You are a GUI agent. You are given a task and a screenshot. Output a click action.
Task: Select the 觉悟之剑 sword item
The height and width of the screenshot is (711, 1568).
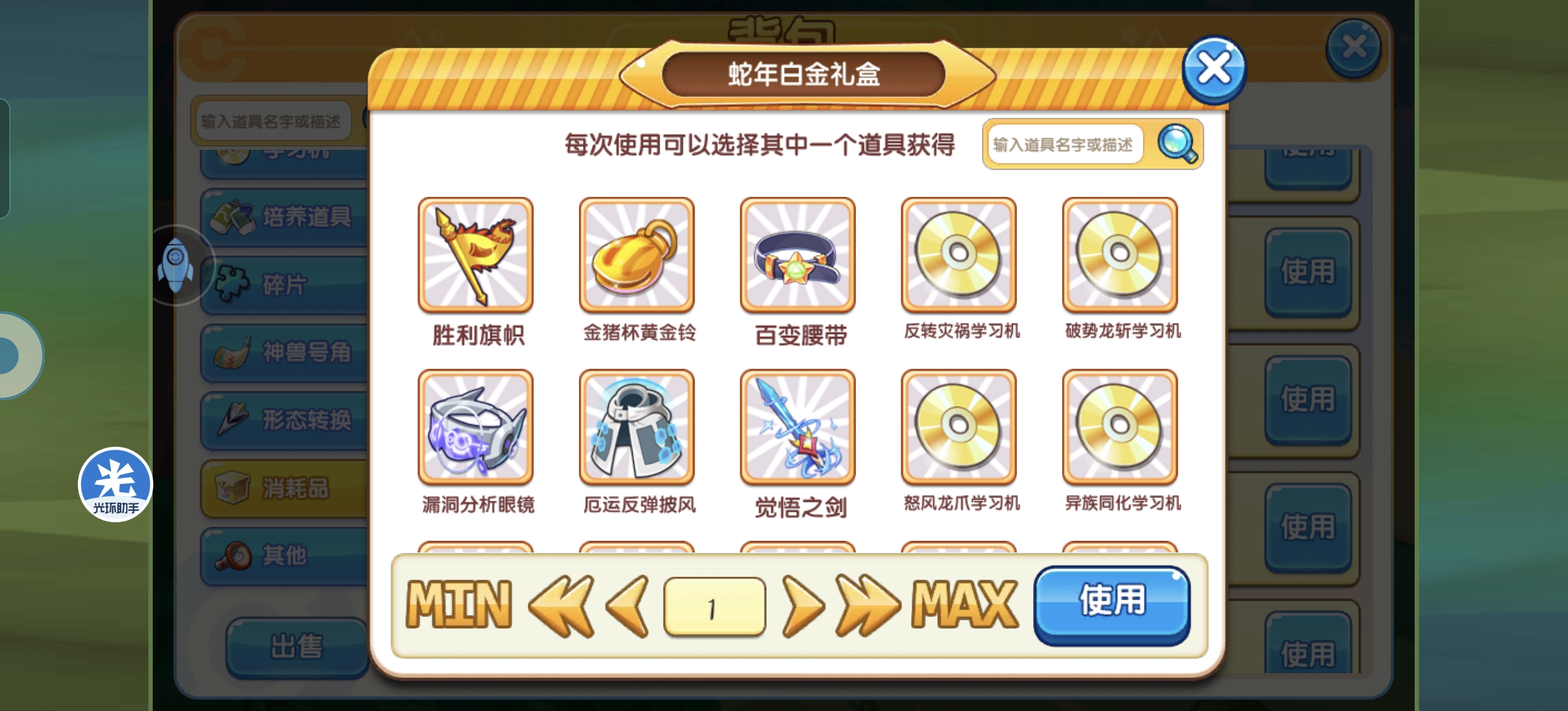tap(797, 427)
